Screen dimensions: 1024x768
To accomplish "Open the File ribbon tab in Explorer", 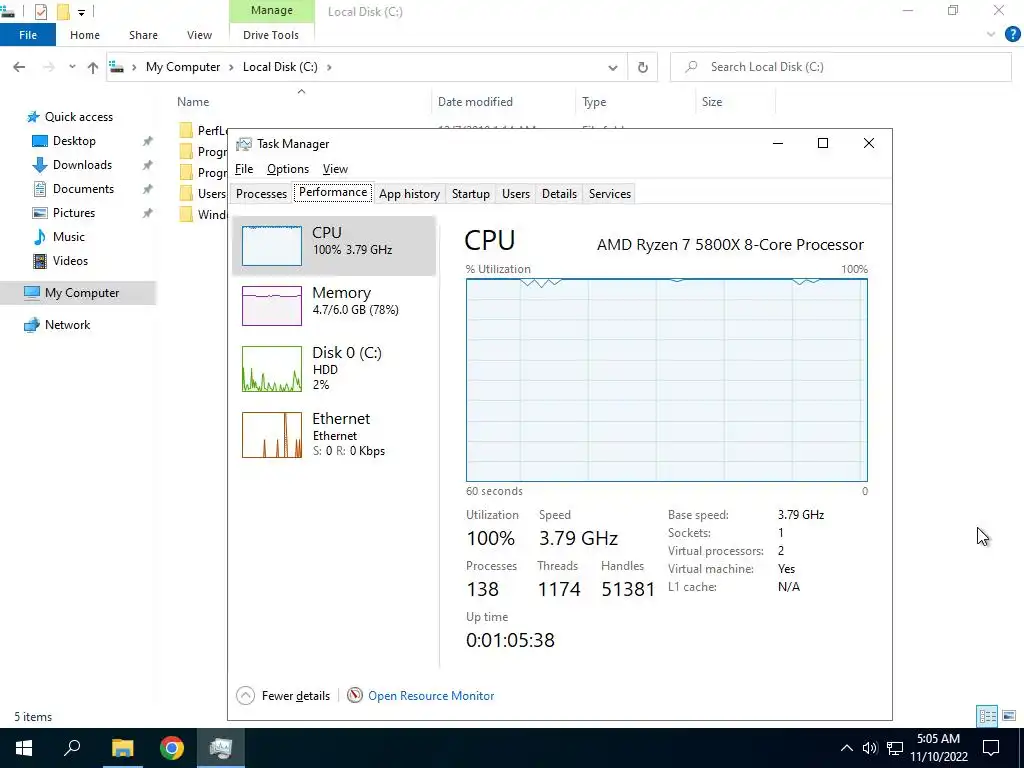I will point(28,35).
